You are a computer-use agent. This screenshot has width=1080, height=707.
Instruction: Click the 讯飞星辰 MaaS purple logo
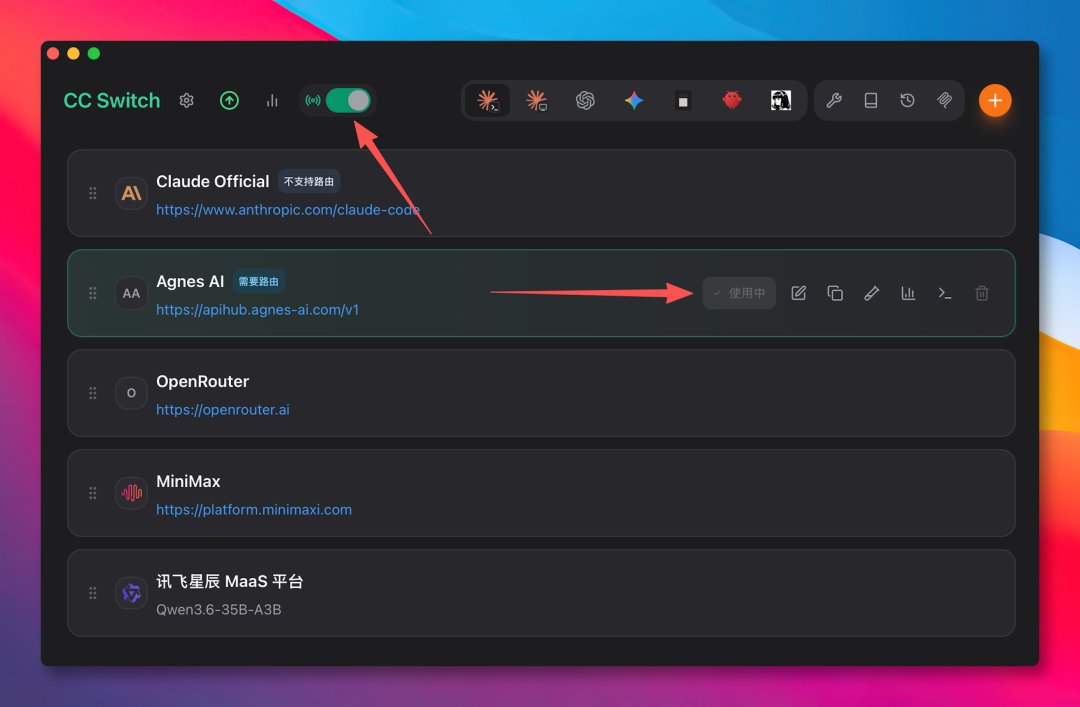[x=131, y=593]
